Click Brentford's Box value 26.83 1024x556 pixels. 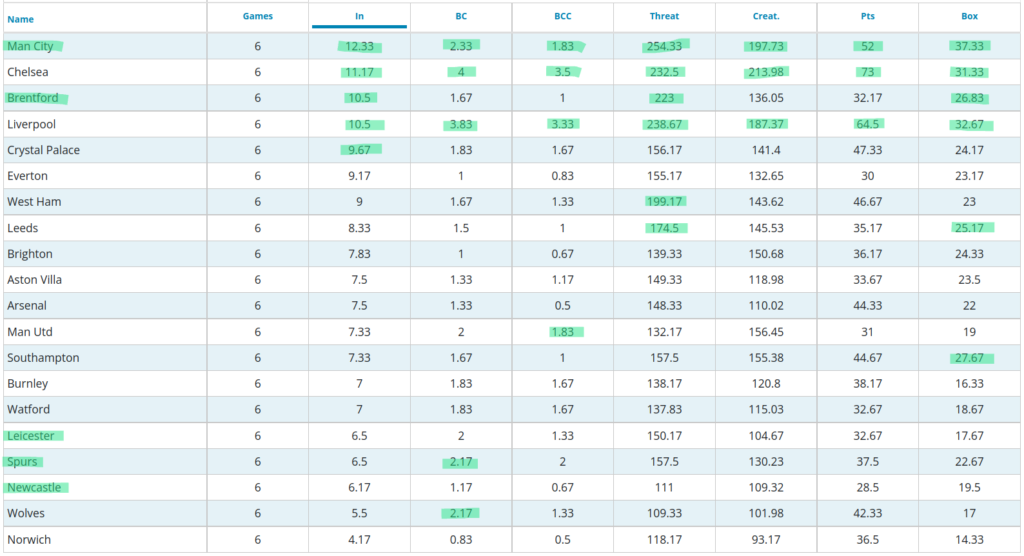[969, 98]
